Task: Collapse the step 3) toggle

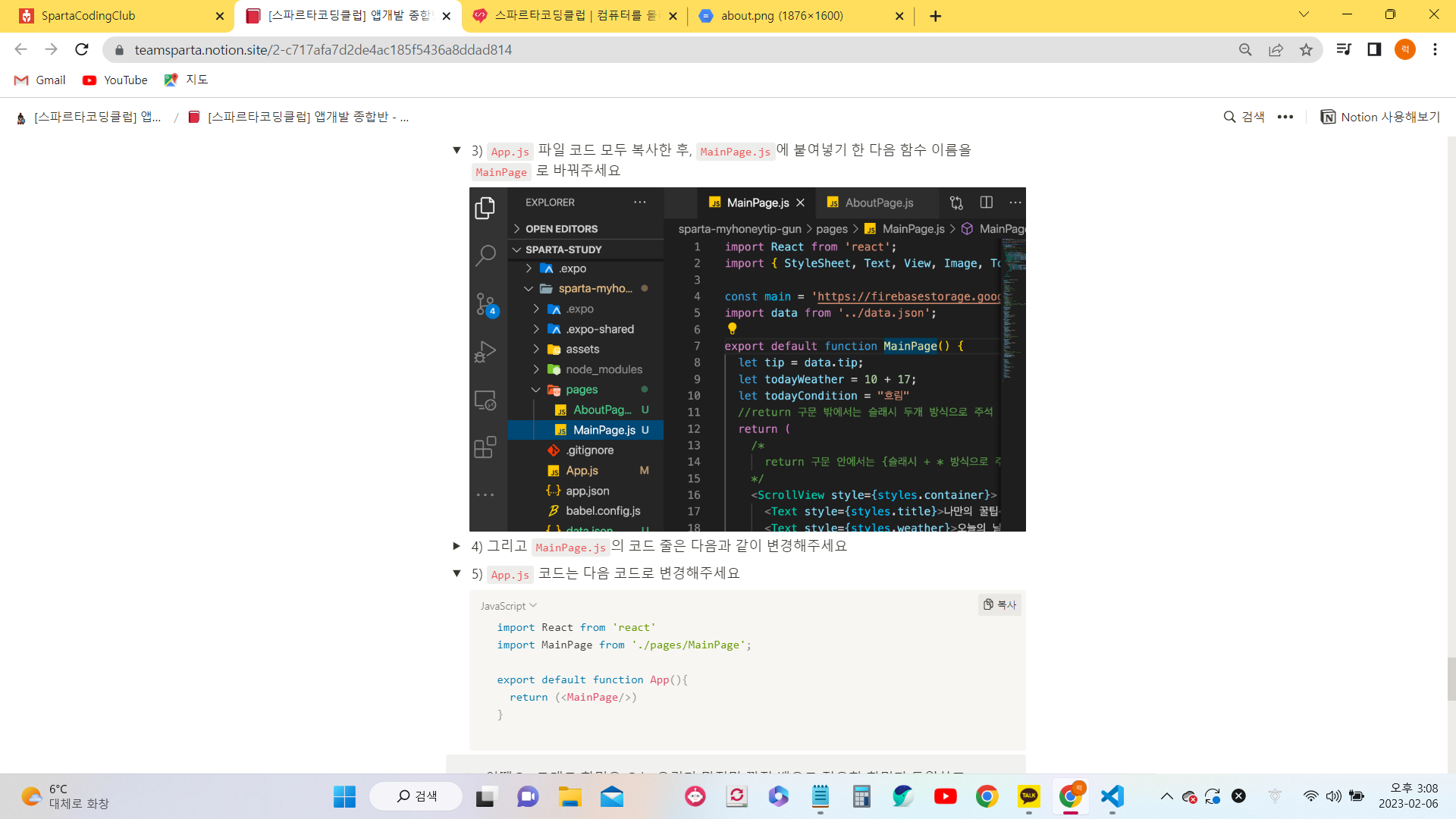Action: [x=457, y=150]
